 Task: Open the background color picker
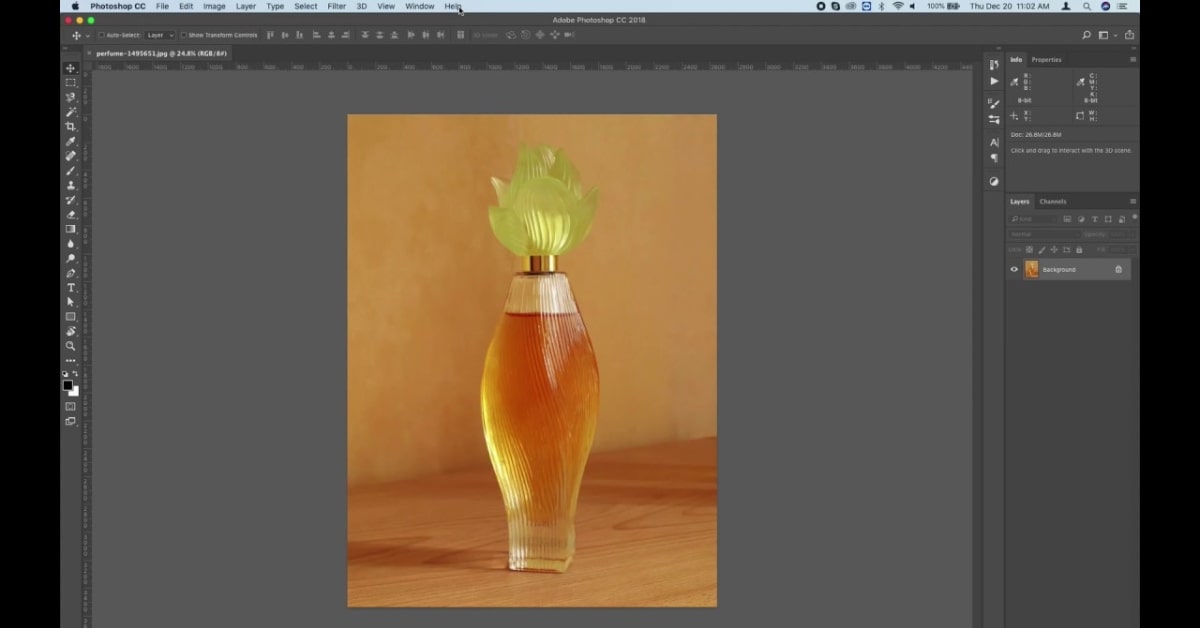(x=74, y=391)
